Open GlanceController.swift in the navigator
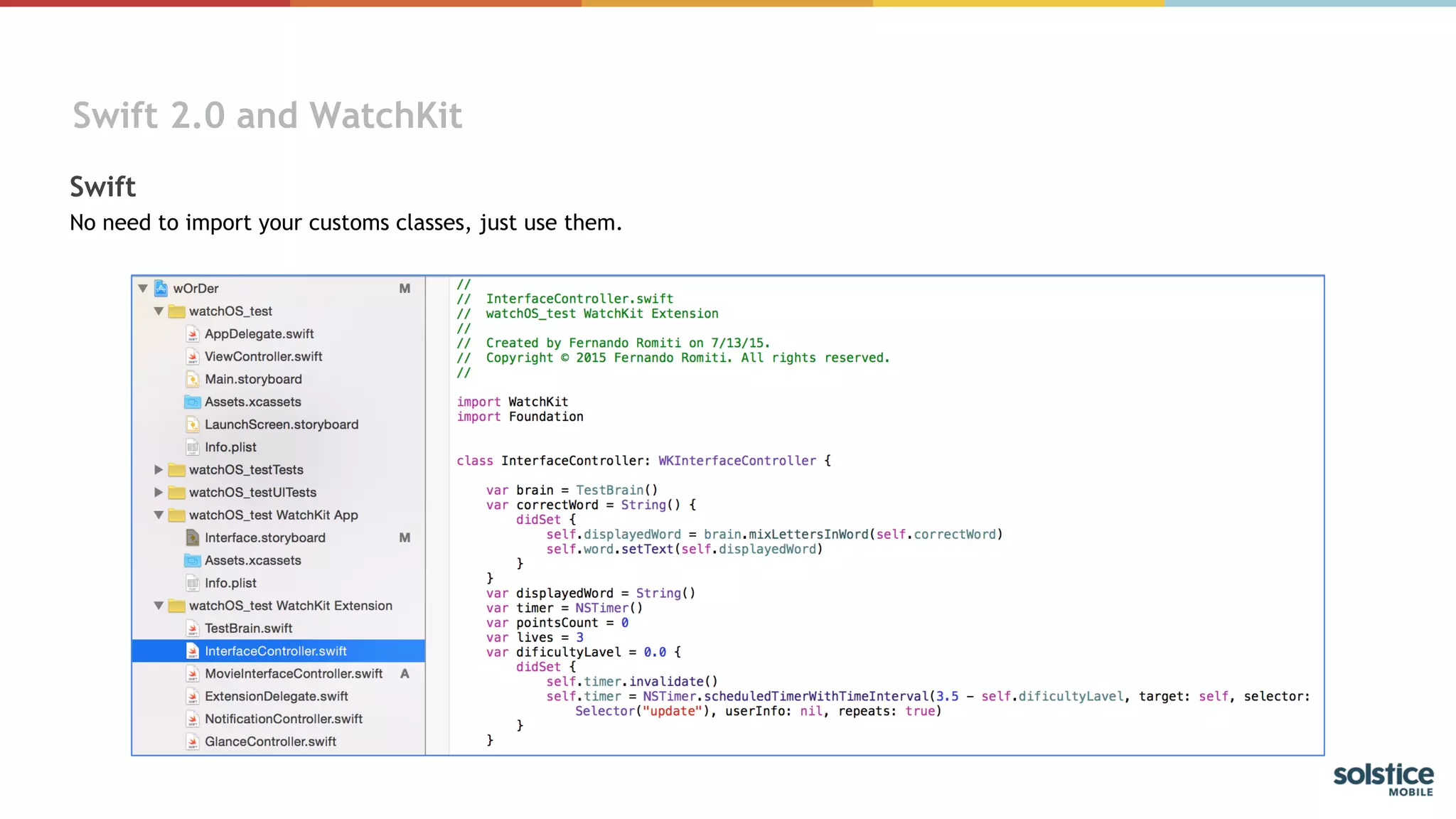 point(271,742)
